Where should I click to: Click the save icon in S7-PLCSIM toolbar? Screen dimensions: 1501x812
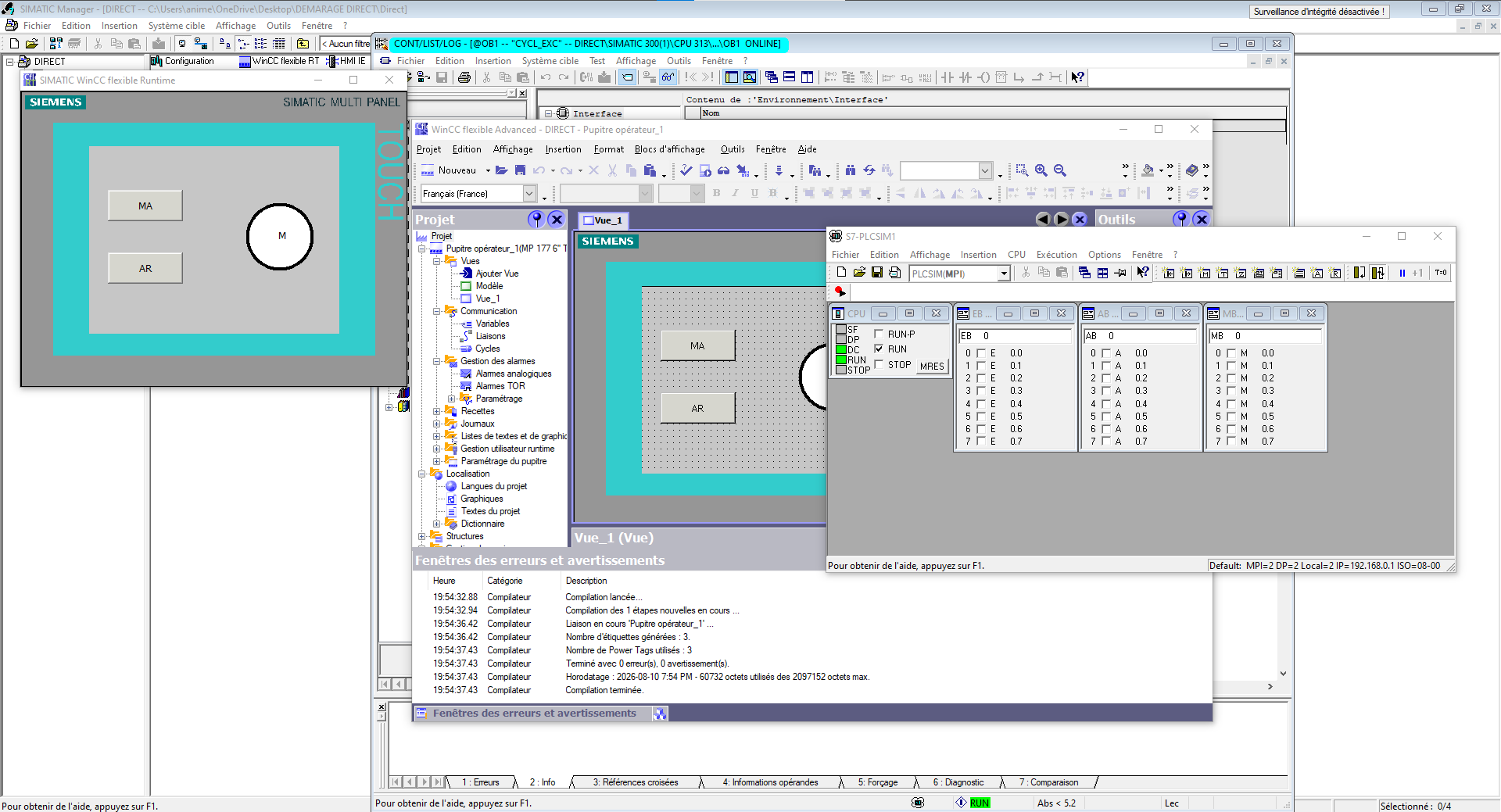click(877, 273)
